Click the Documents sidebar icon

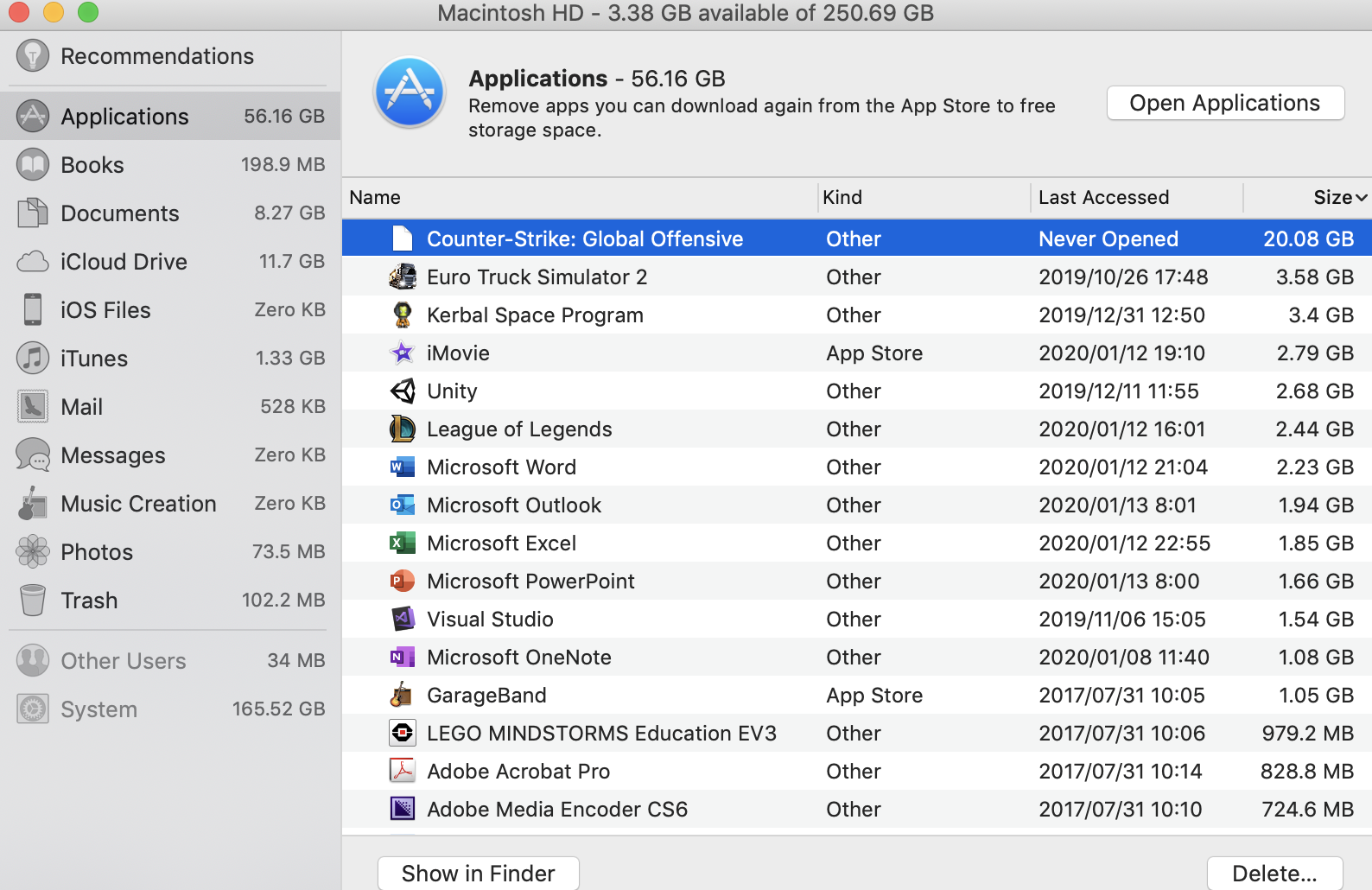coord(33,213)
